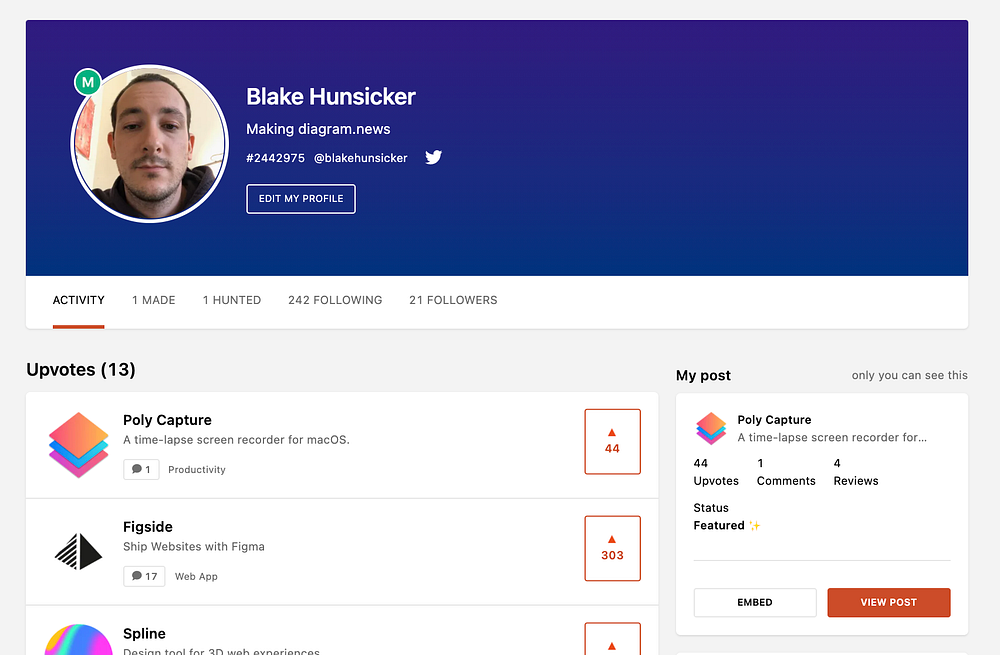The width and height of the screenshot is (1000, 655).
Task: Click 'A time-lapse screen recorder for macOS.' text
Action: (x=237, y=440)
